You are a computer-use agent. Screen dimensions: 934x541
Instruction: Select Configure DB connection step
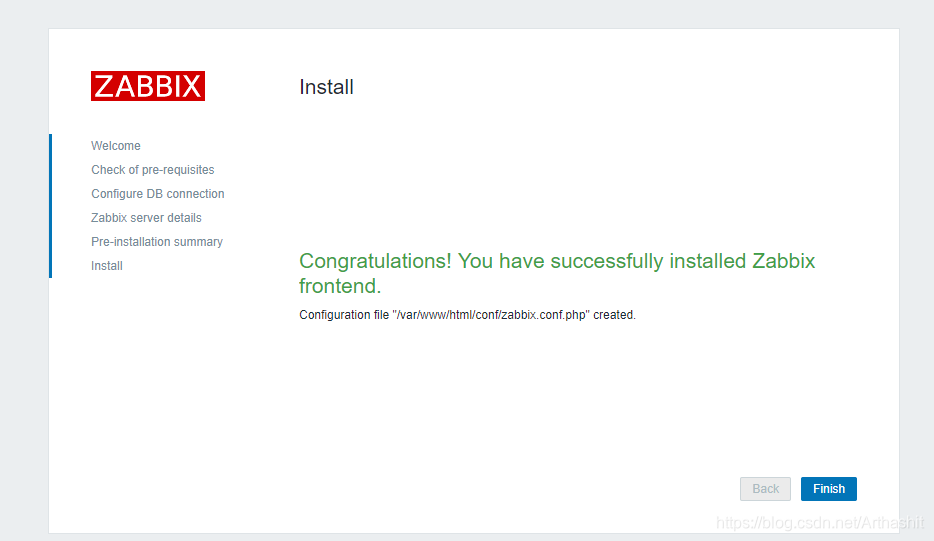click(x=158, y=194)
